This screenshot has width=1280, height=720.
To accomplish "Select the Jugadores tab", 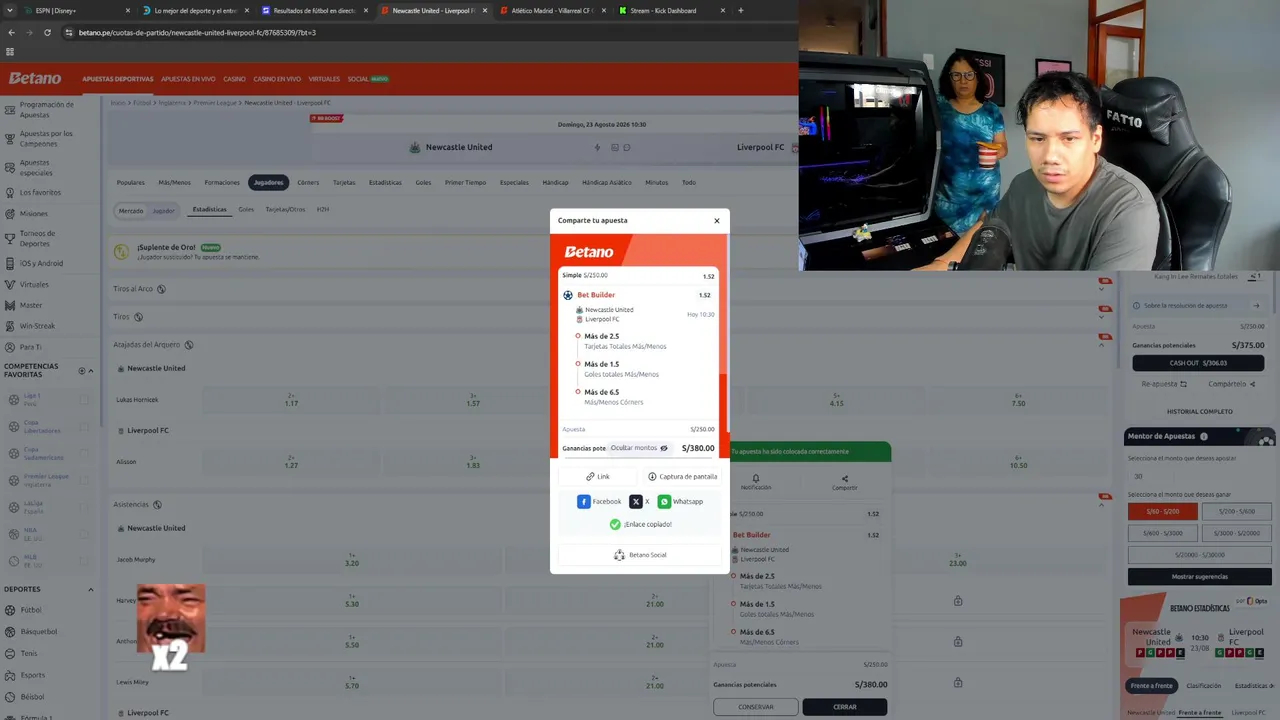I will coord(268,182).
